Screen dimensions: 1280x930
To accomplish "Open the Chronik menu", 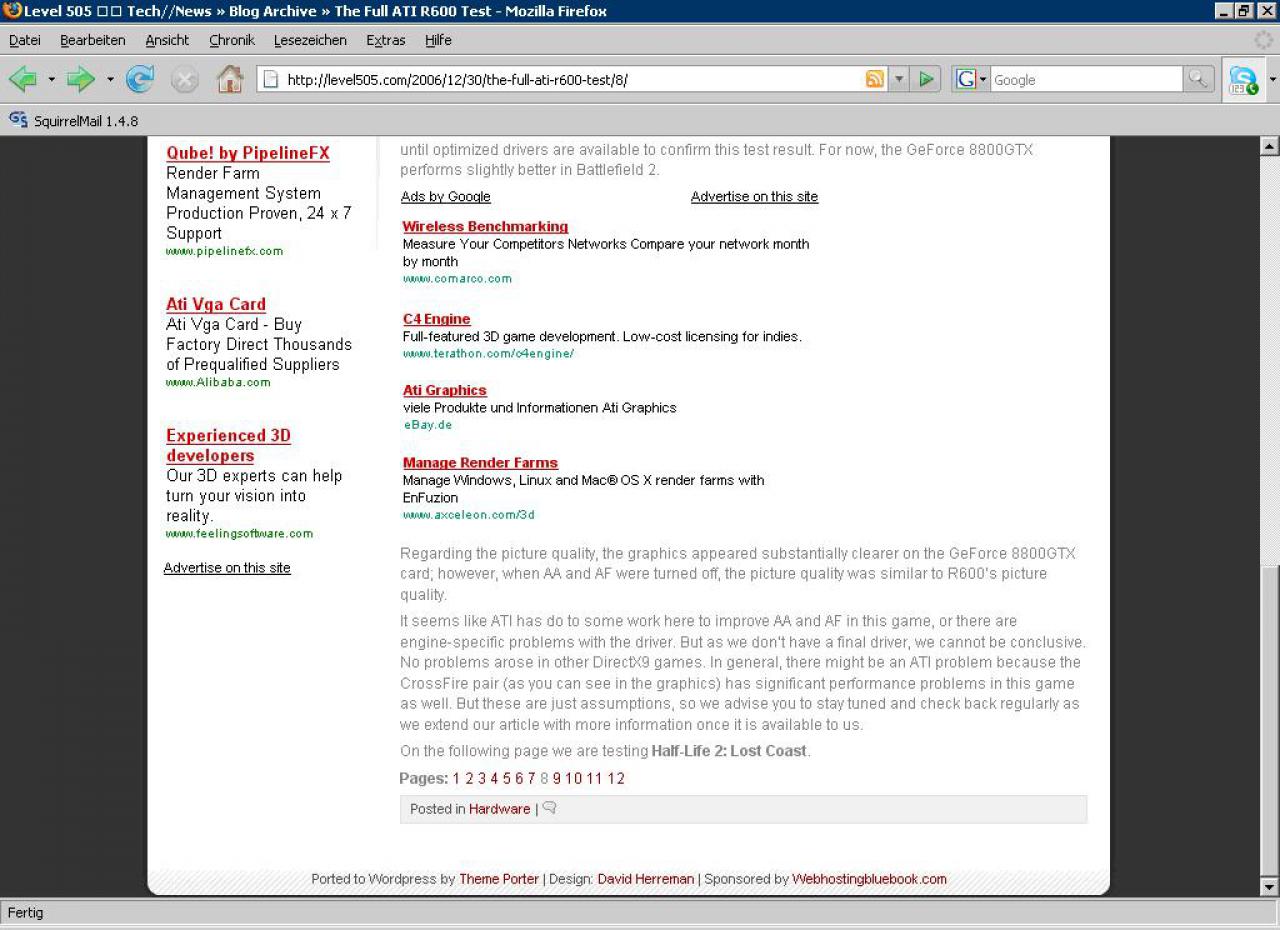I will [232, 40].
